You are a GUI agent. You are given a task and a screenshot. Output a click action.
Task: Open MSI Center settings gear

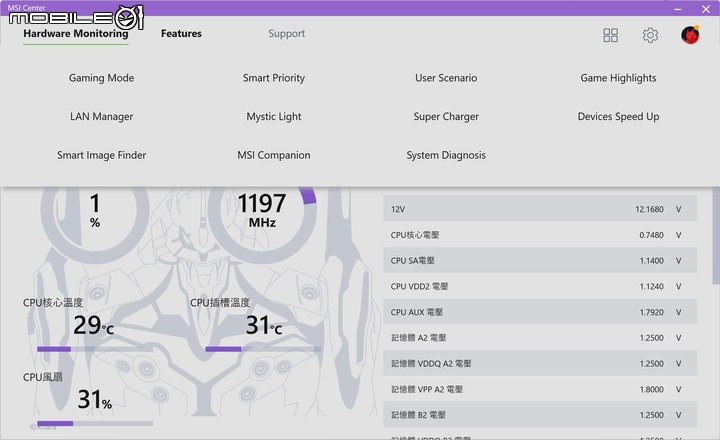650,35
